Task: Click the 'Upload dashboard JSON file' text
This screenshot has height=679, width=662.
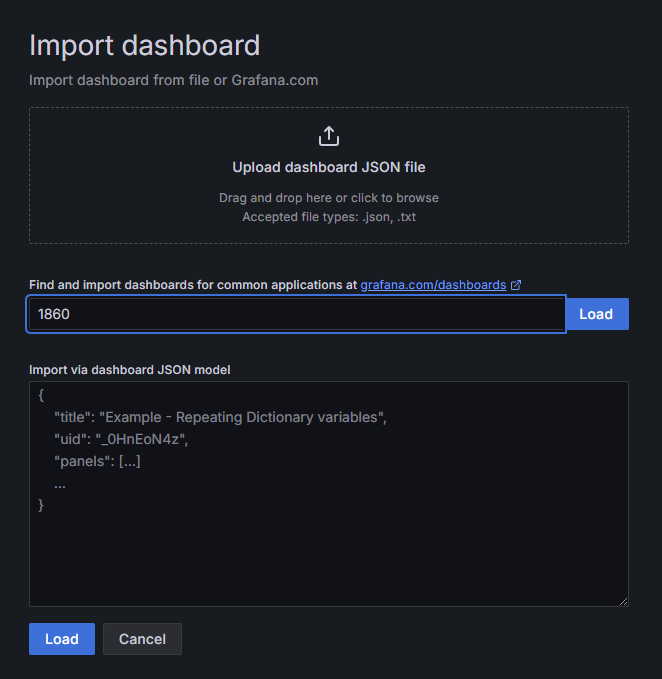Action: [x=329, y=167]
